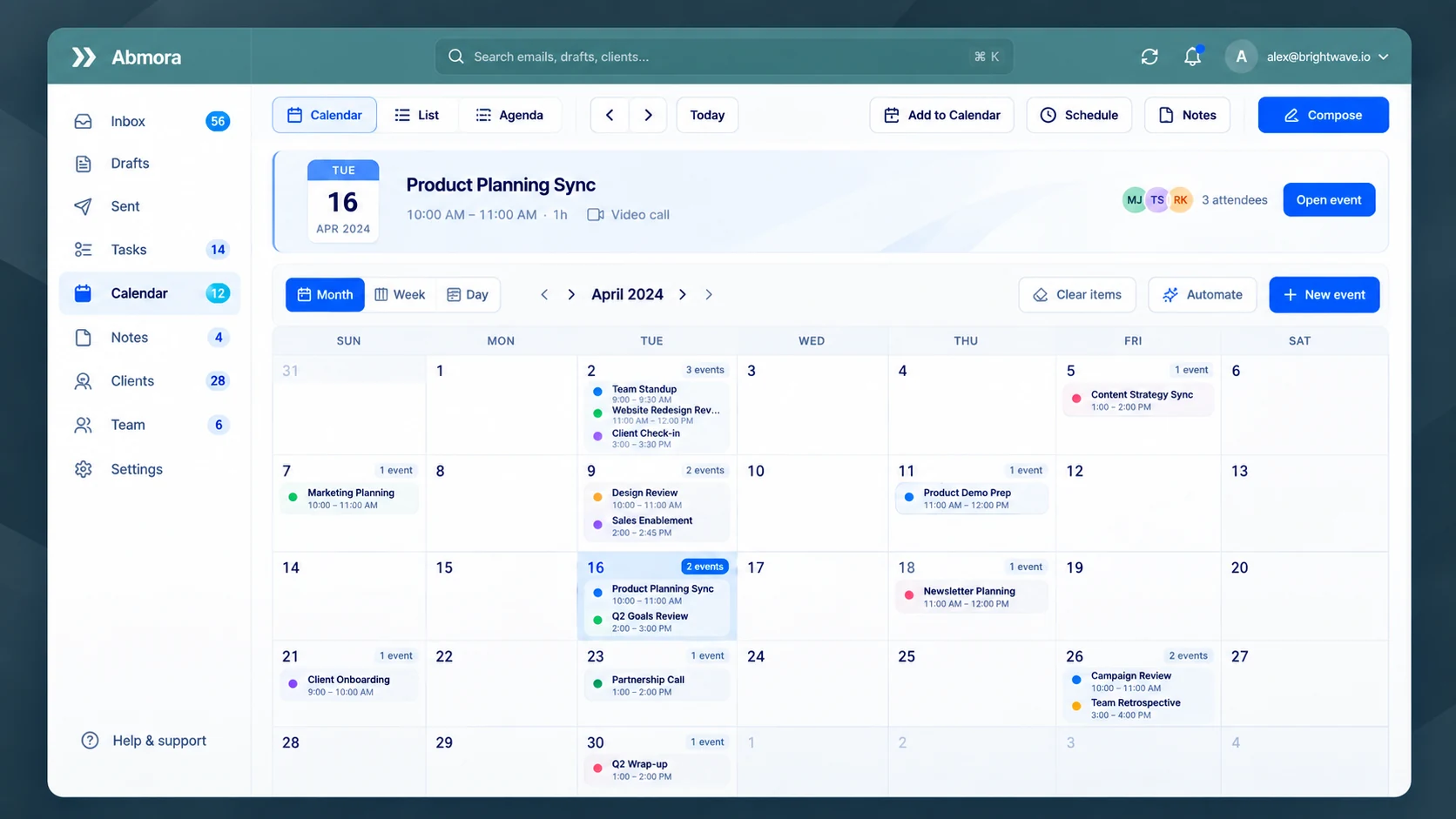Viewport: 1456px width, 819px height.
Task: Open the notifications bell
Action: pyautogui.click(x=1192, y=57)
